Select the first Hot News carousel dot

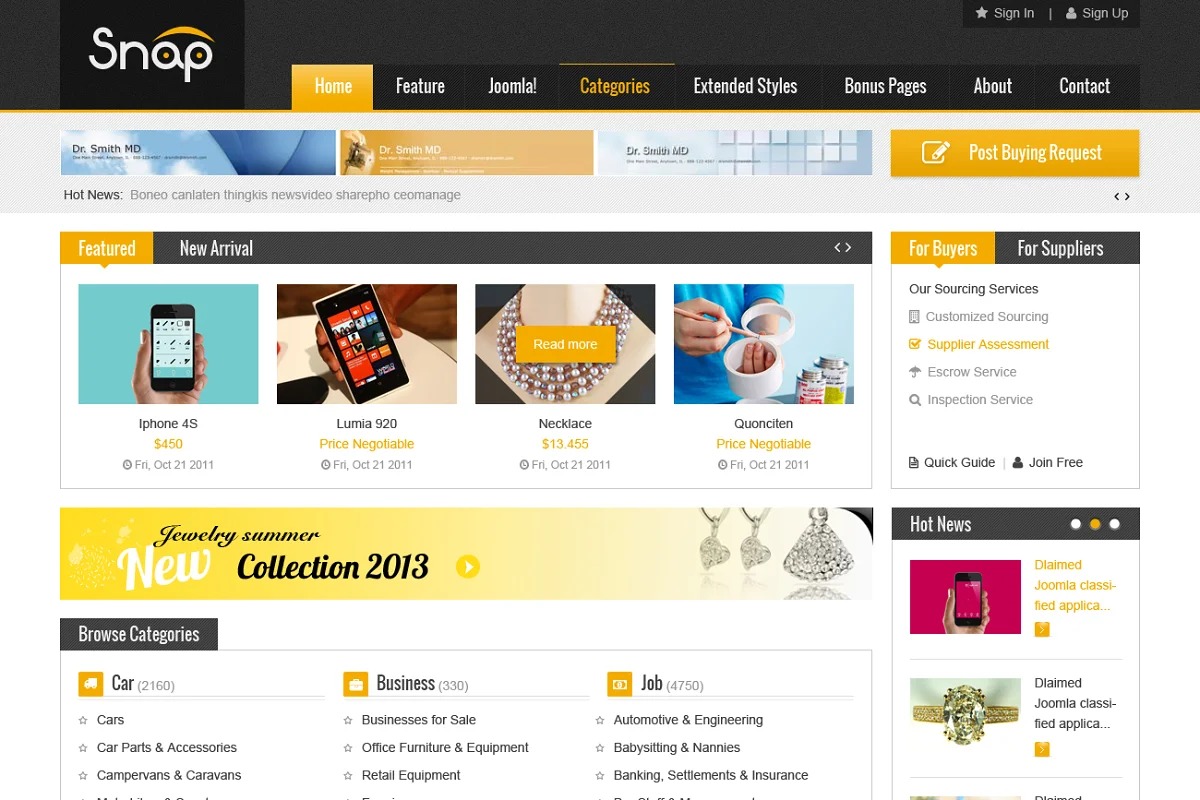click(x=1076, y=524)
